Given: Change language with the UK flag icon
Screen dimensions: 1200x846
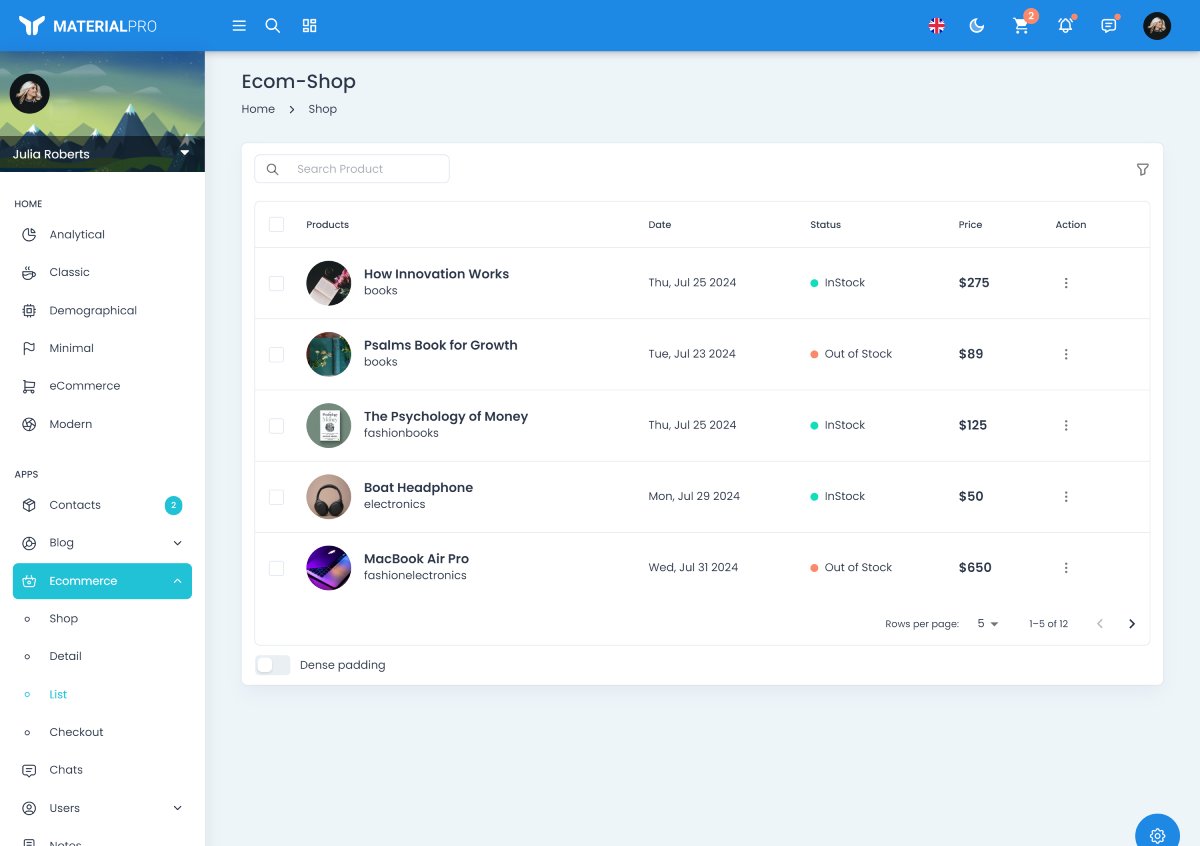Looking at the screenshot, I should tap(936, 25).
